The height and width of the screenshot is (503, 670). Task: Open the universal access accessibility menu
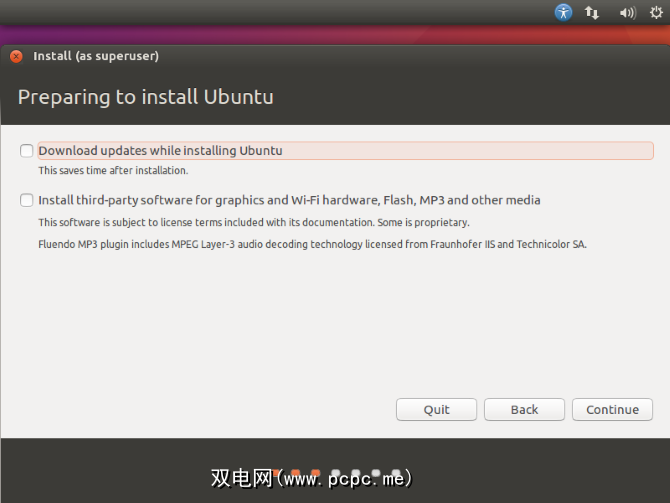(564, 13)
